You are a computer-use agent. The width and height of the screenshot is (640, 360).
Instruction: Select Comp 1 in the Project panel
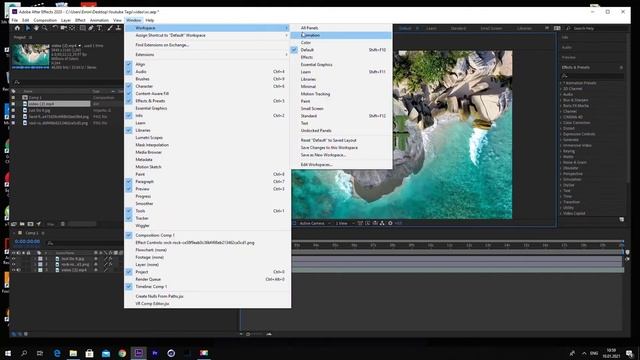pyautogui.click(x=35, y=98)
